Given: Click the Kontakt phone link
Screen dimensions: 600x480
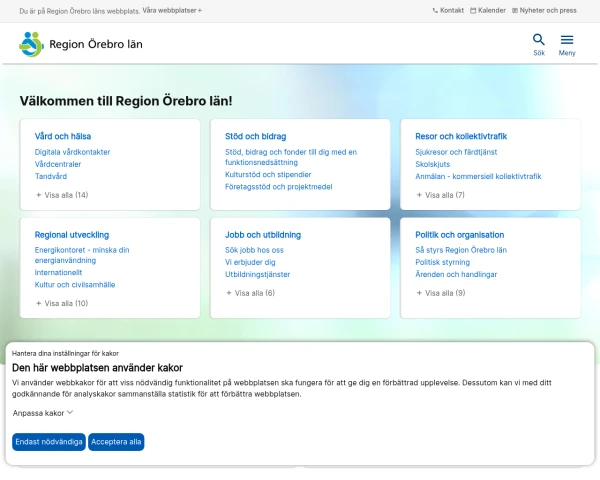Looking at the screenshot, I should point(448,10).
